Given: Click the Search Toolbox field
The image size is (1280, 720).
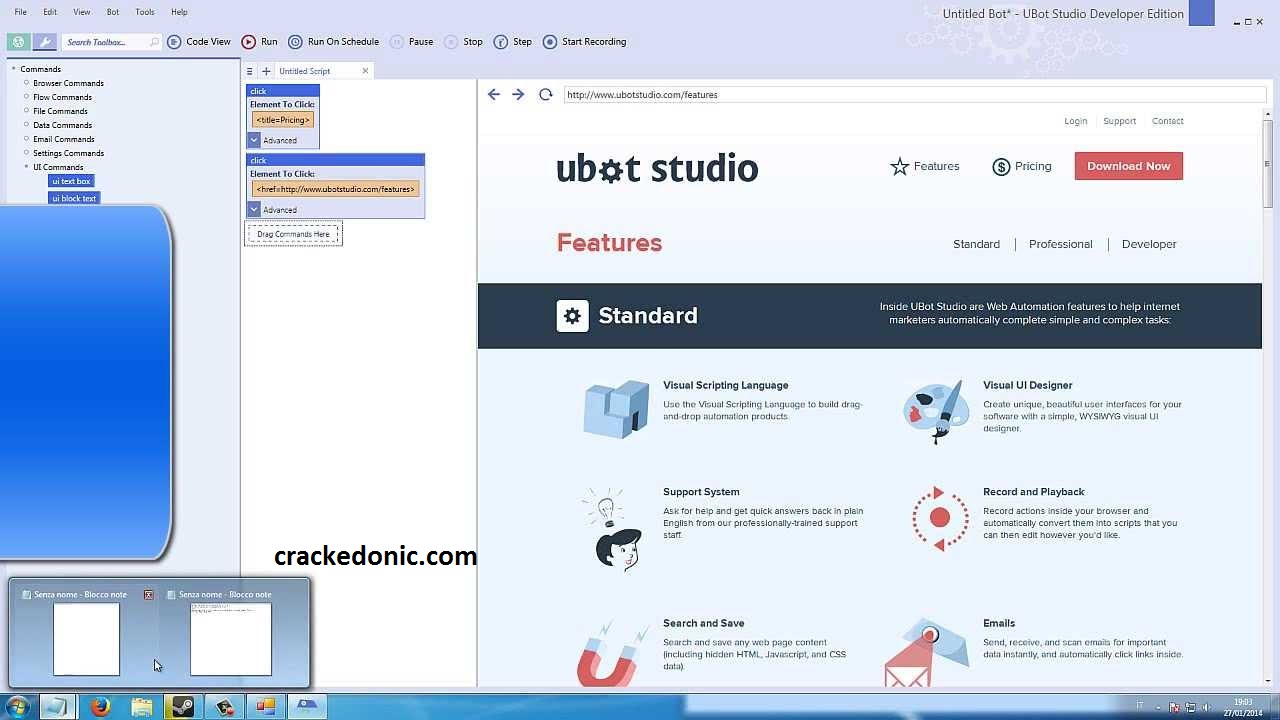Looking at the screenshot, I should coord(111,42).
